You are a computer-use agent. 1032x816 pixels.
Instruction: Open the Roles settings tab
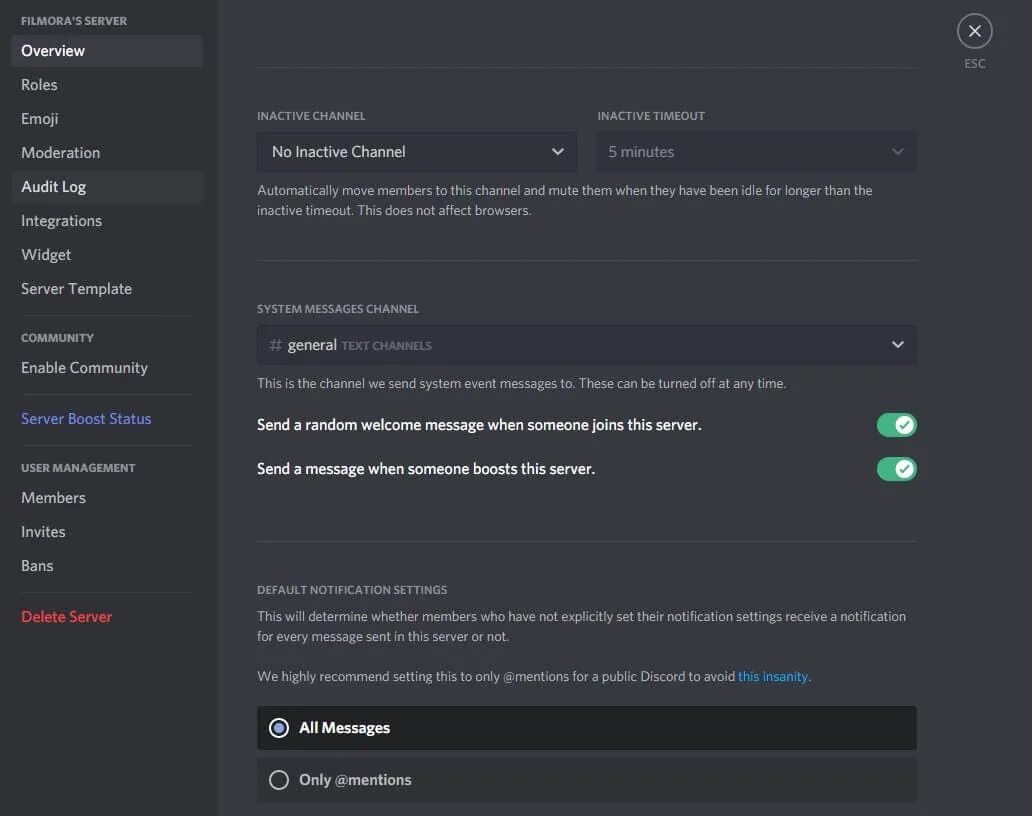40,85
